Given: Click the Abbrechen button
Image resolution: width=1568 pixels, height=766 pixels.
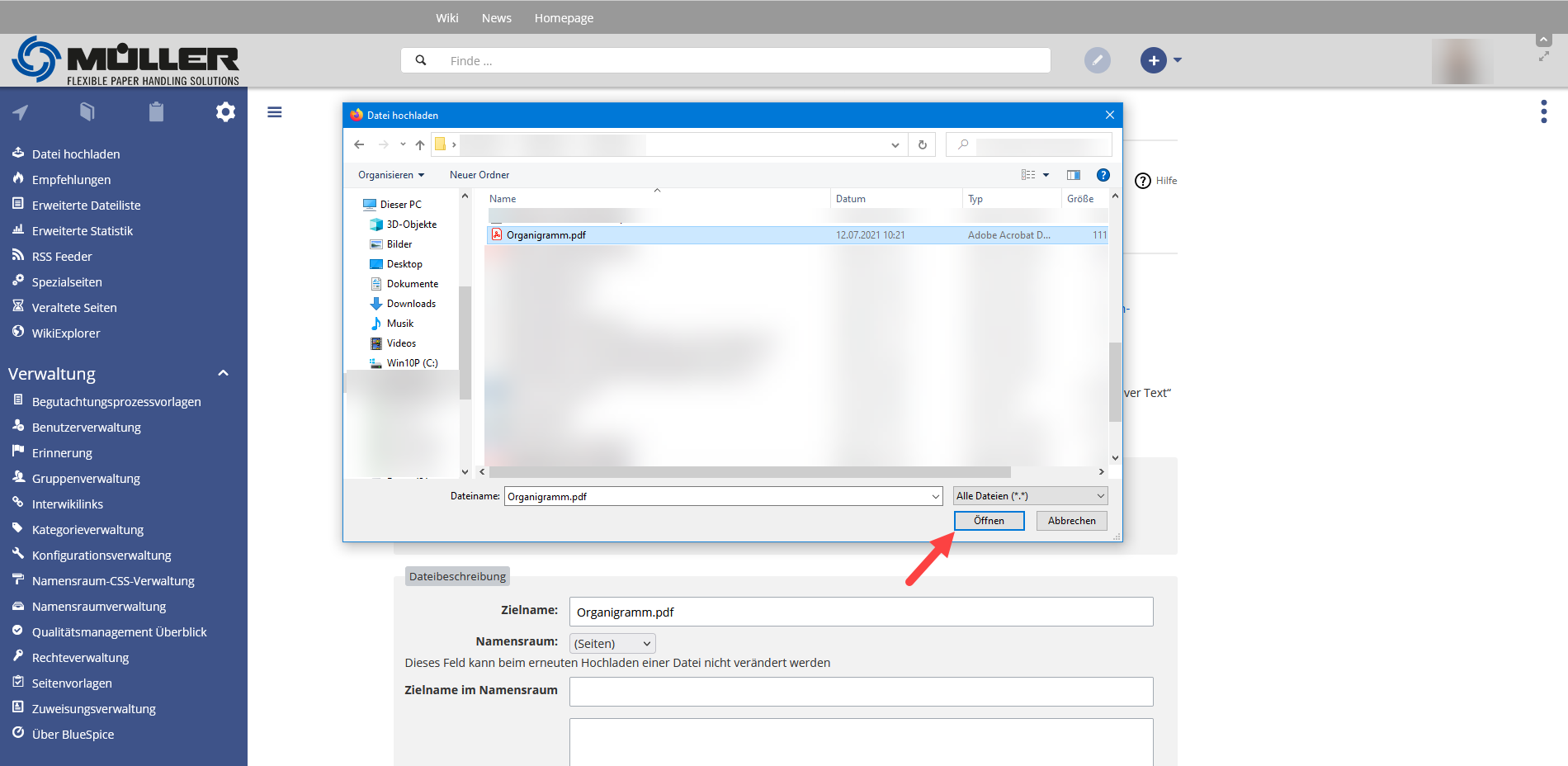Looking at the screenshot, I should click(x=1071, y=521).
